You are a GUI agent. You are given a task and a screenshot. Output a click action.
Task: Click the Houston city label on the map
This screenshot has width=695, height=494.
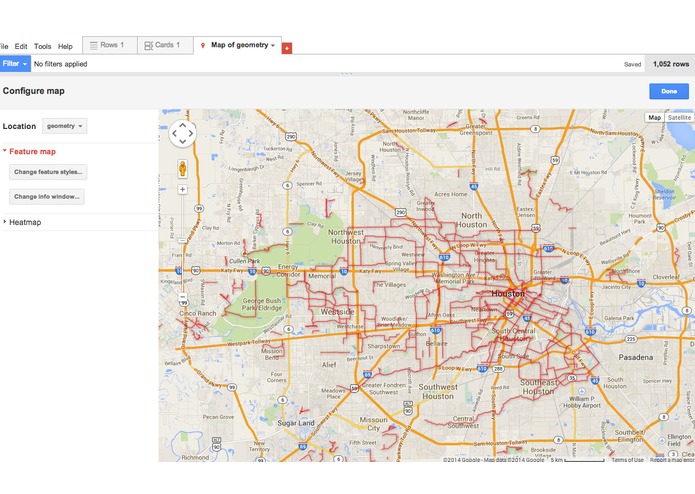click(x=508, y=294)
